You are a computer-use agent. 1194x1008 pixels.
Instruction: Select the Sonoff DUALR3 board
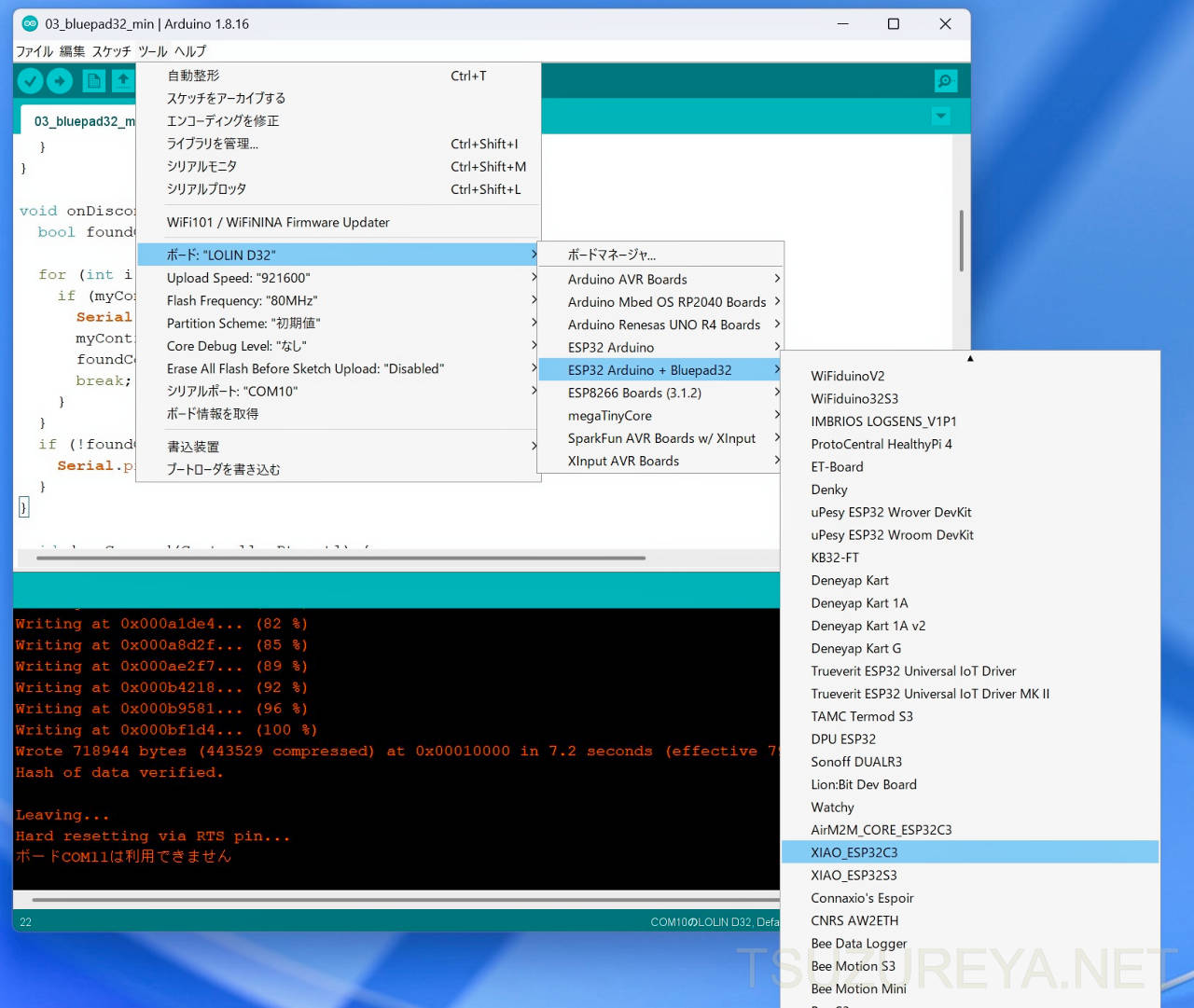click(970, 762)
